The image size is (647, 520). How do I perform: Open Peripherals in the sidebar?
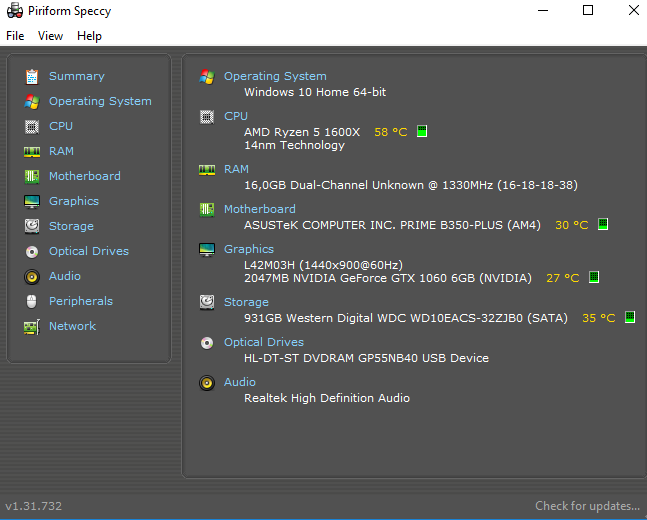81,302
